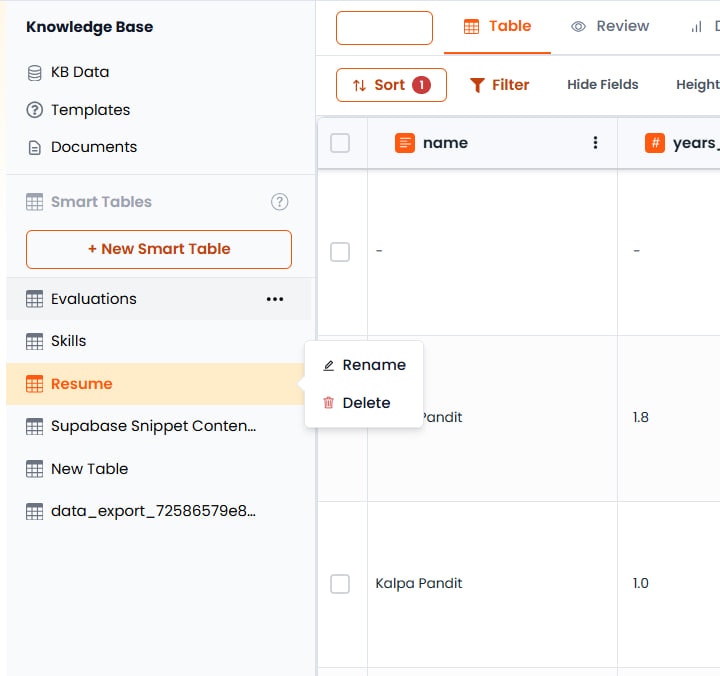This screenshot has height=676, width=720.
Task: Open name column three-dot menu
Action: pyautogui.click(x=595, y=143)
